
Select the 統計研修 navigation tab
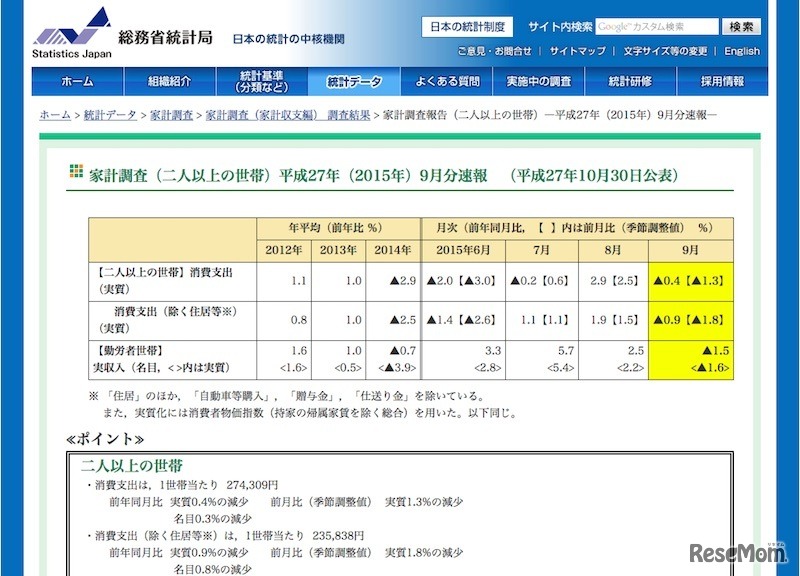[x=630, y=81]
